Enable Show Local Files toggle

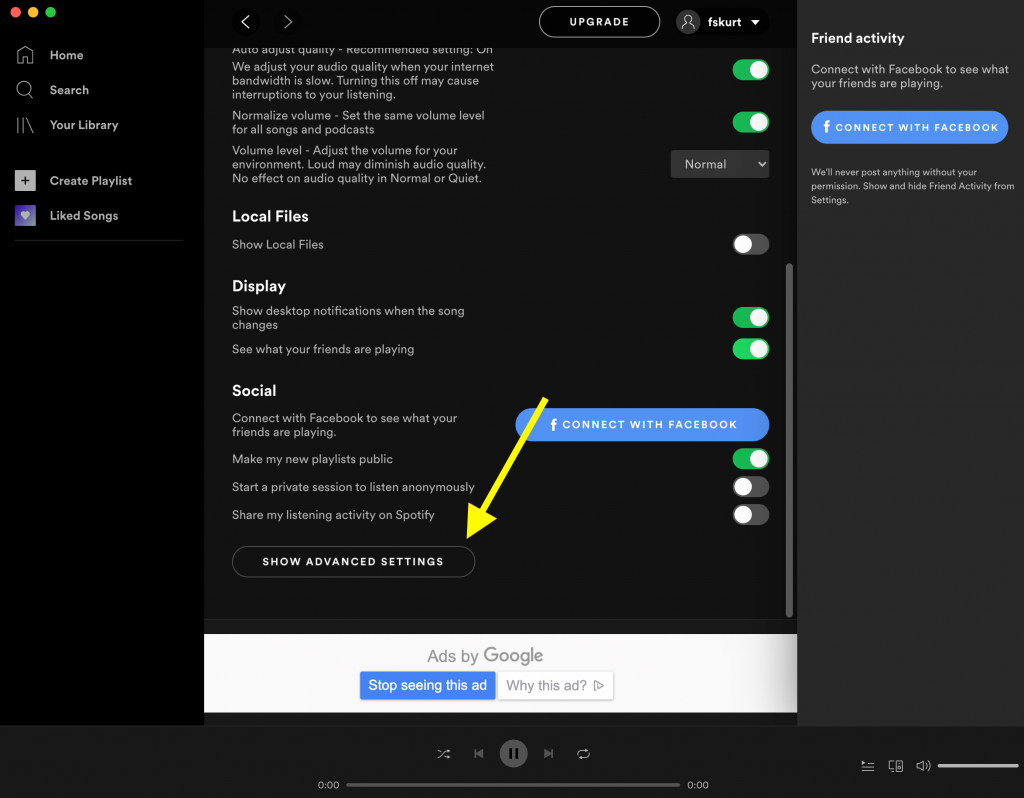[750, 244]
